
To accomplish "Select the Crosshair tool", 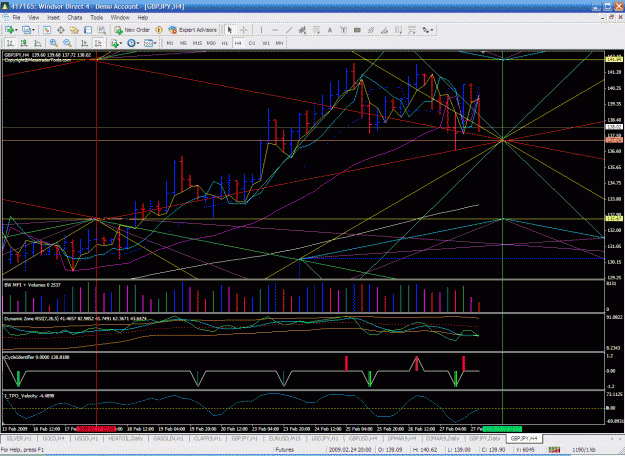I will [x=244, y=30].
